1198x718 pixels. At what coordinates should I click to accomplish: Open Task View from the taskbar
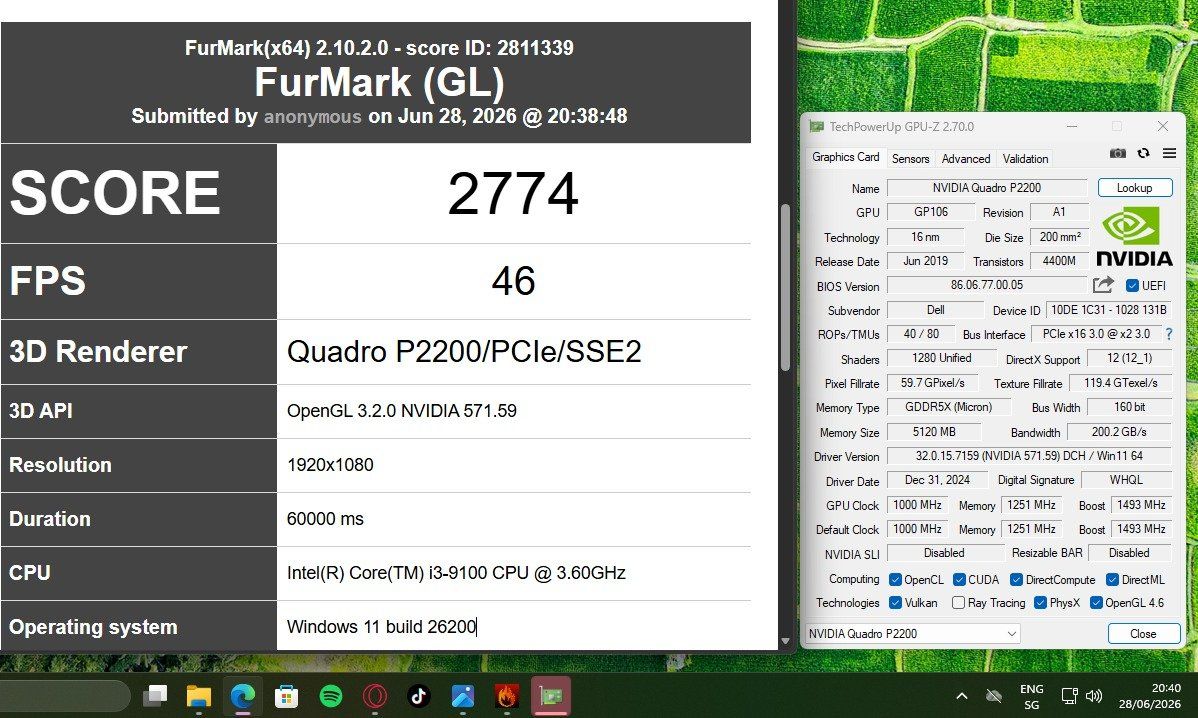coord(155,696)
